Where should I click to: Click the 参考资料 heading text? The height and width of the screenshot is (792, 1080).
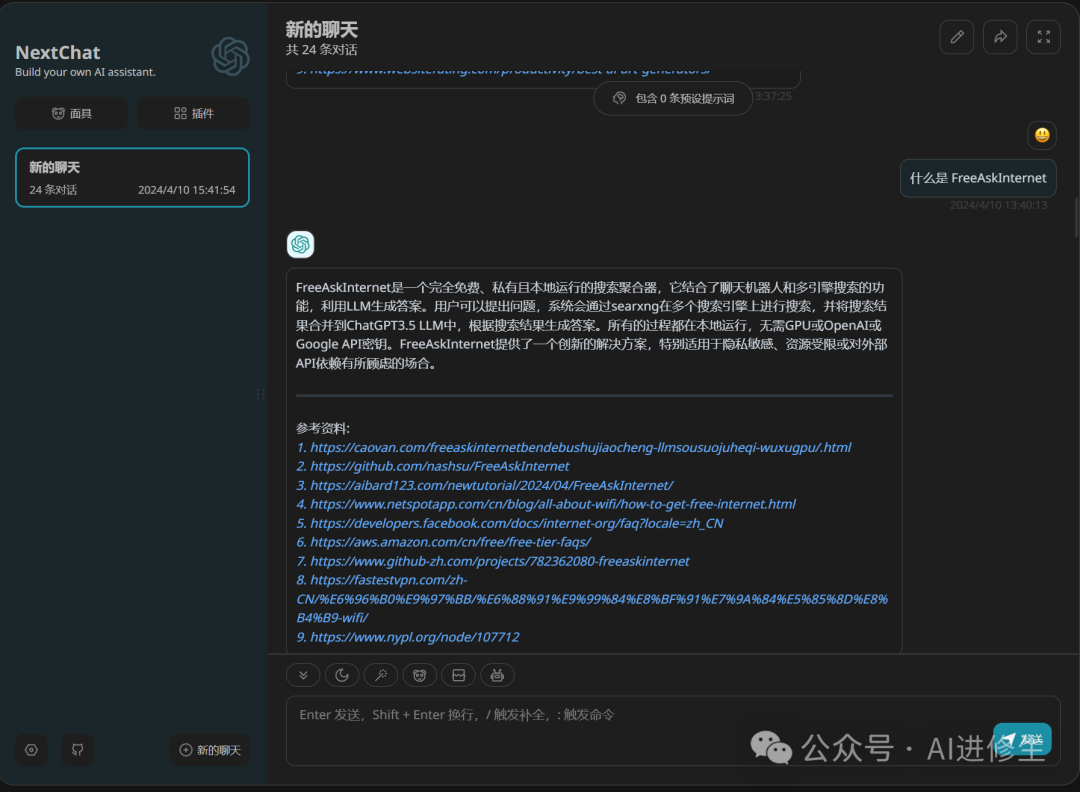pyautogui.click(x=323, y=428)
